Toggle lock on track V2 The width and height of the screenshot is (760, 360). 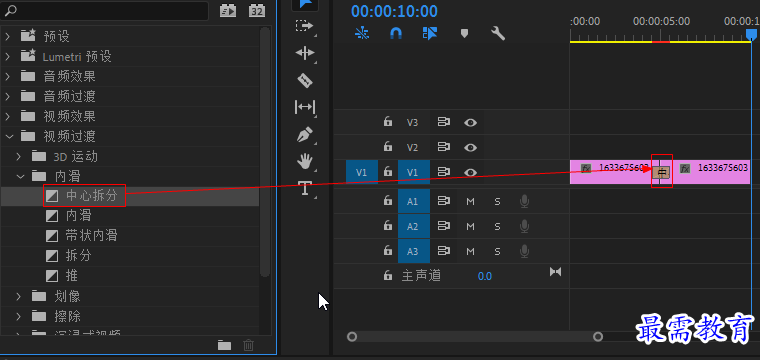click(388, 146)
